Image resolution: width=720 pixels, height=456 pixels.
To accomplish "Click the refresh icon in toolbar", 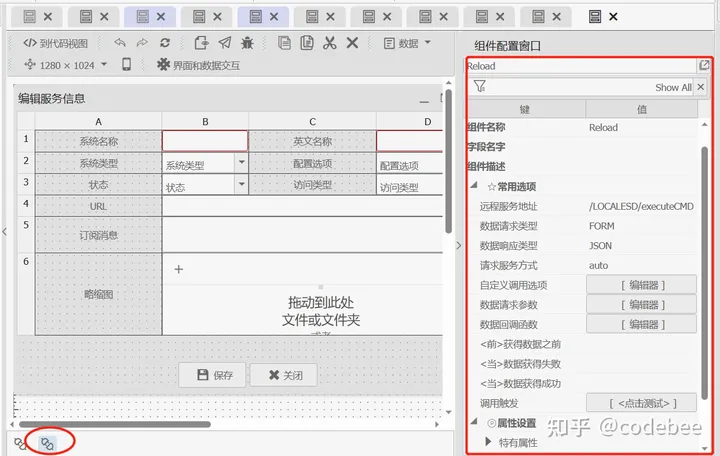I will (165, 43).
